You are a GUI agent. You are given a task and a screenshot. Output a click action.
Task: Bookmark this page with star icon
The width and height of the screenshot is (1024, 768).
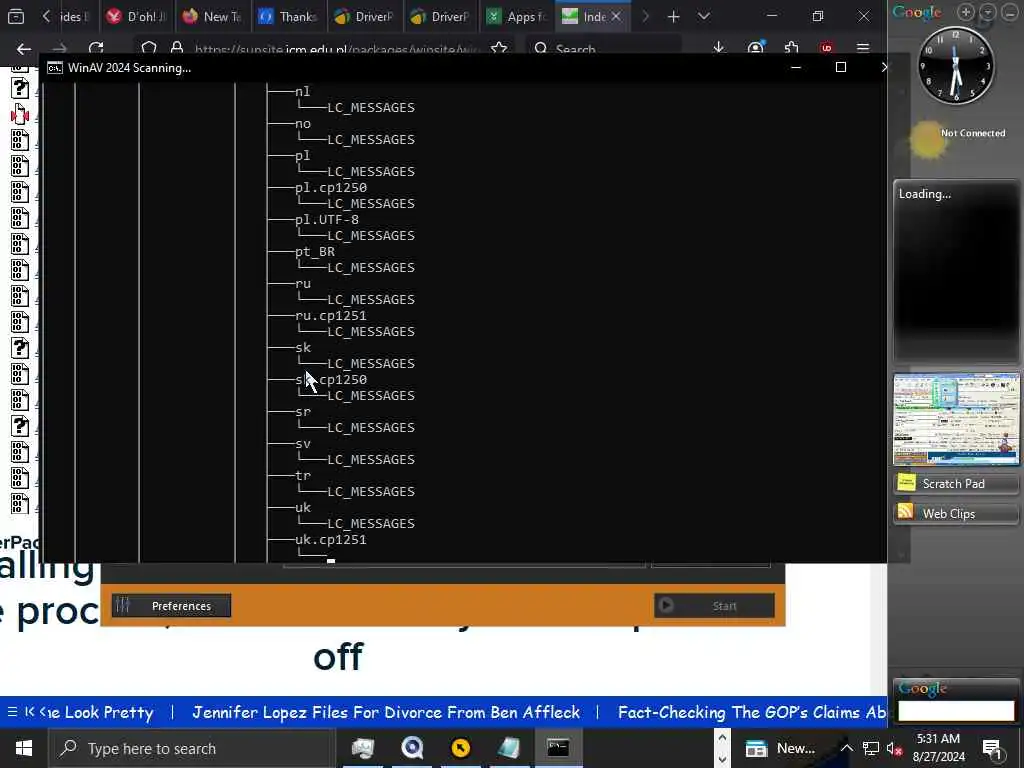pos(499,48)
